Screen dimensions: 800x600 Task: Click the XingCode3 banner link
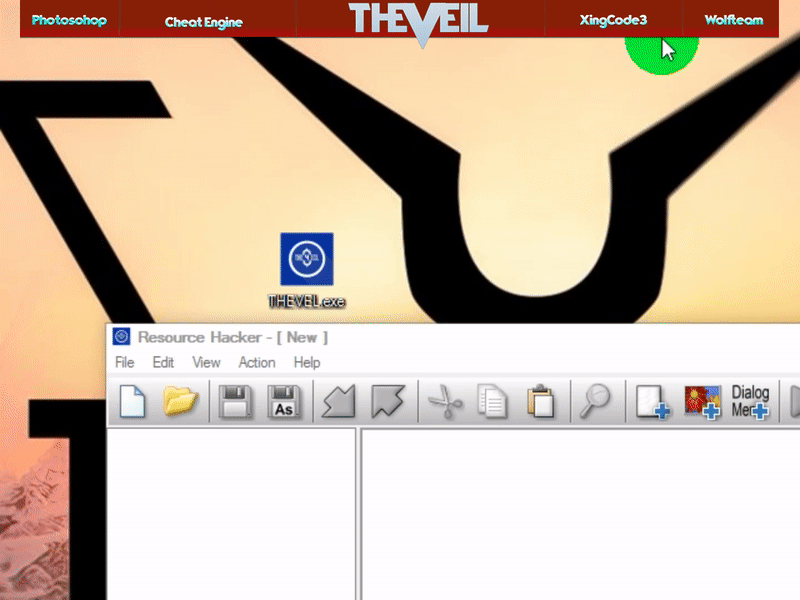[x=613, y=20]
